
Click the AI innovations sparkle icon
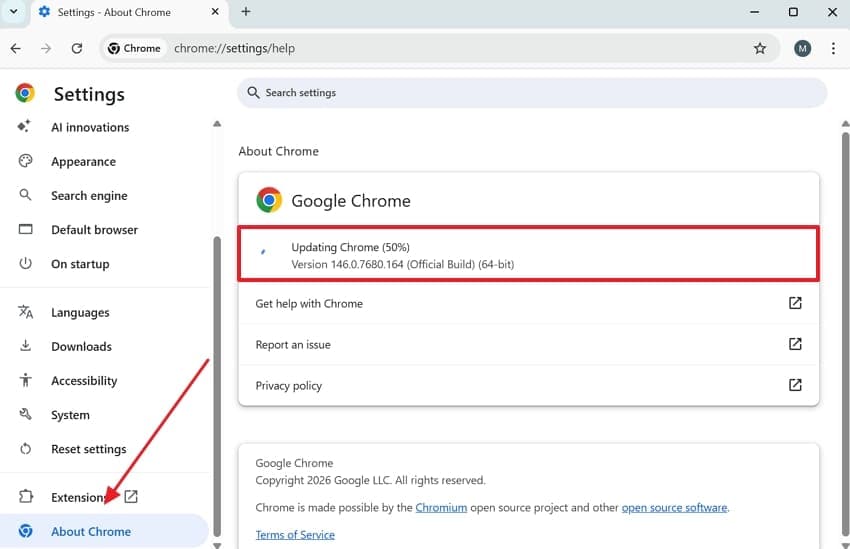tap(24, 126)
